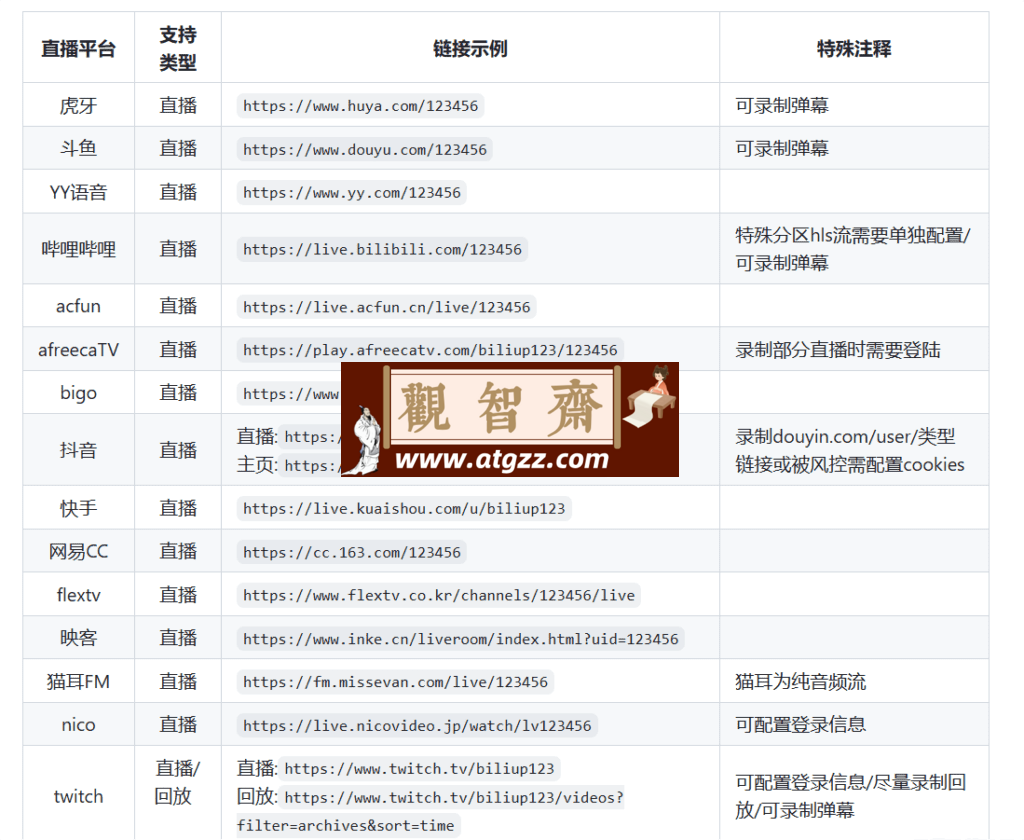
Task: Click the fm.missevan.com example URL
Action: click(x=395, y=682)
